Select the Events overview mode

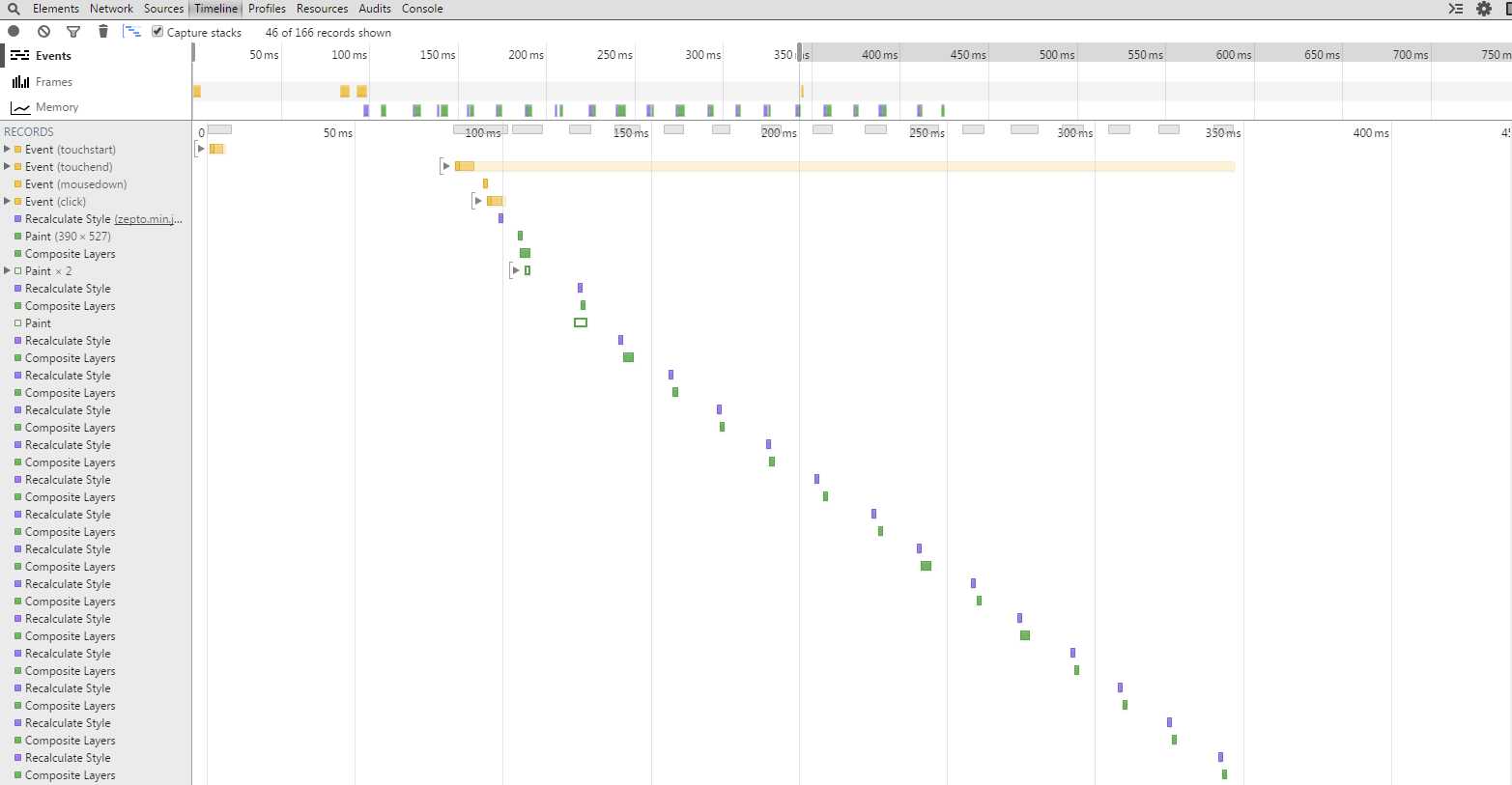pos(96,56)
